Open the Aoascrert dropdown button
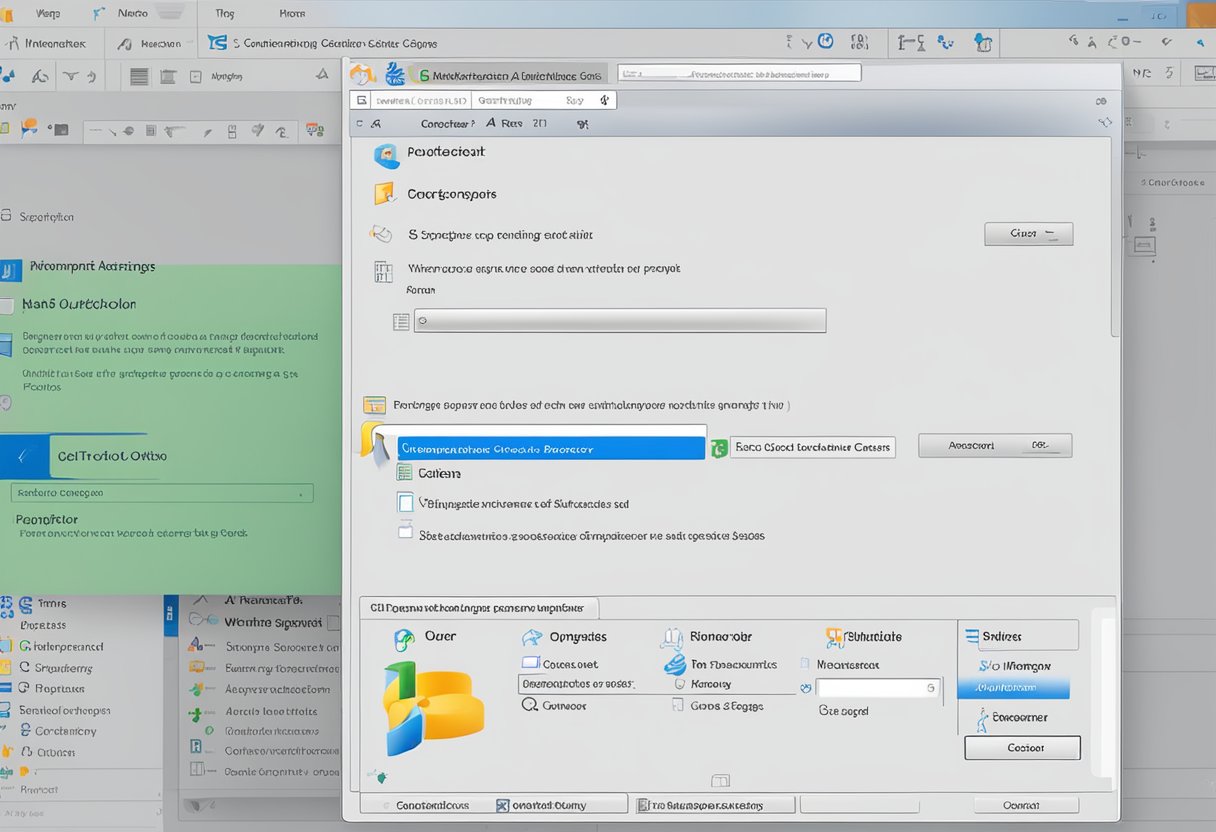 (x=994, y=446)
